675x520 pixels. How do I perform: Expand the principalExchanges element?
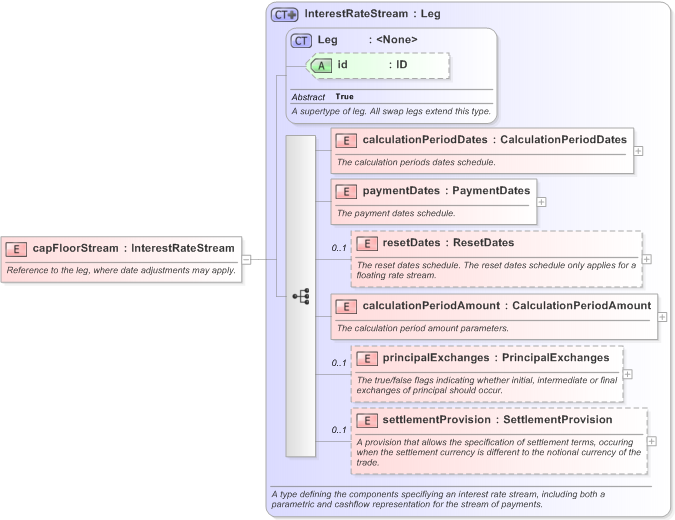click(628, 374)
